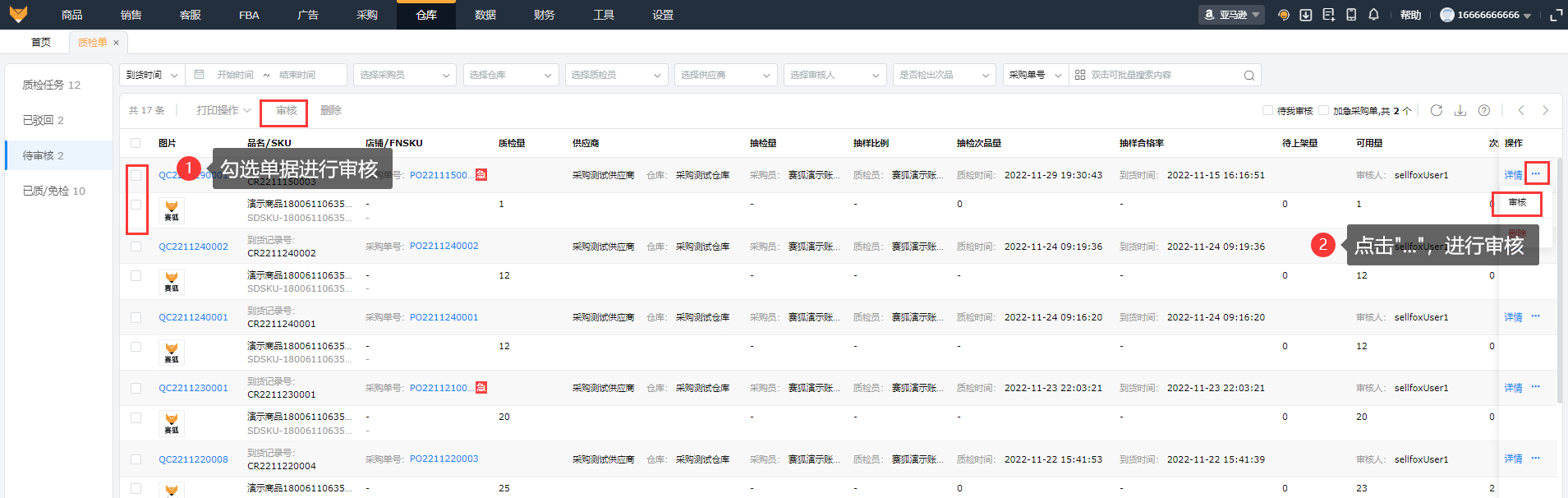Open the 仓库 top menu
This screenshot has width=1568, height=498.
[x=426, y=15]
